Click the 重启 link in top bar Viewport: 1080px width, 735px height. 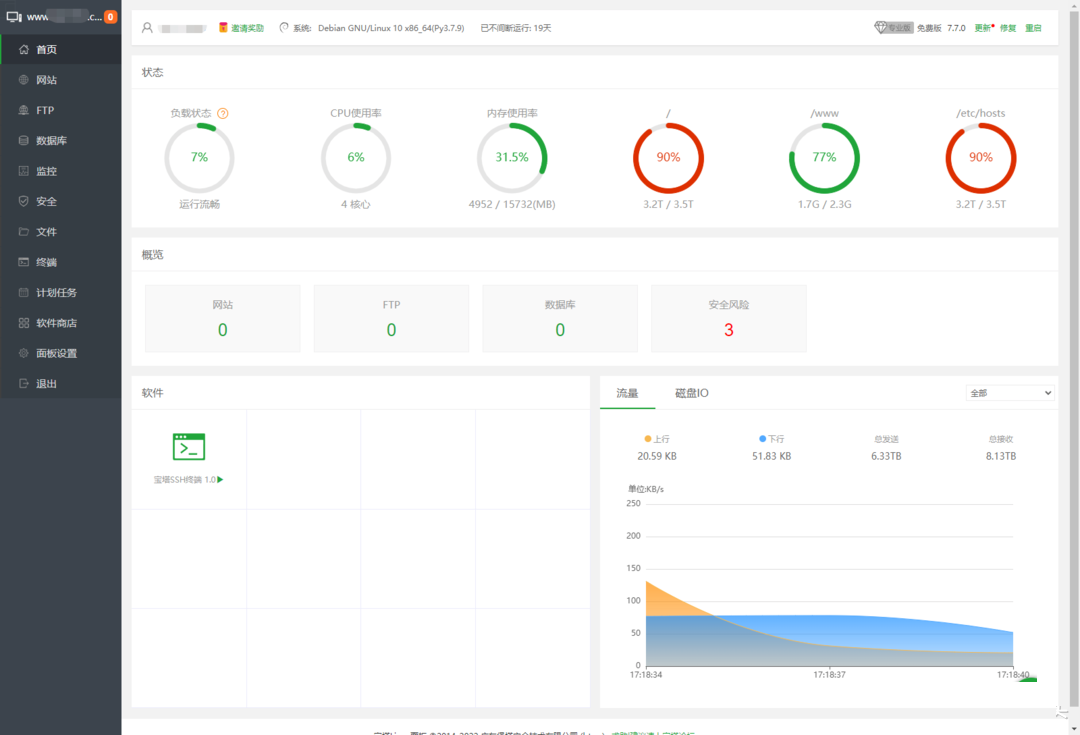click(x=1033, y=28)
